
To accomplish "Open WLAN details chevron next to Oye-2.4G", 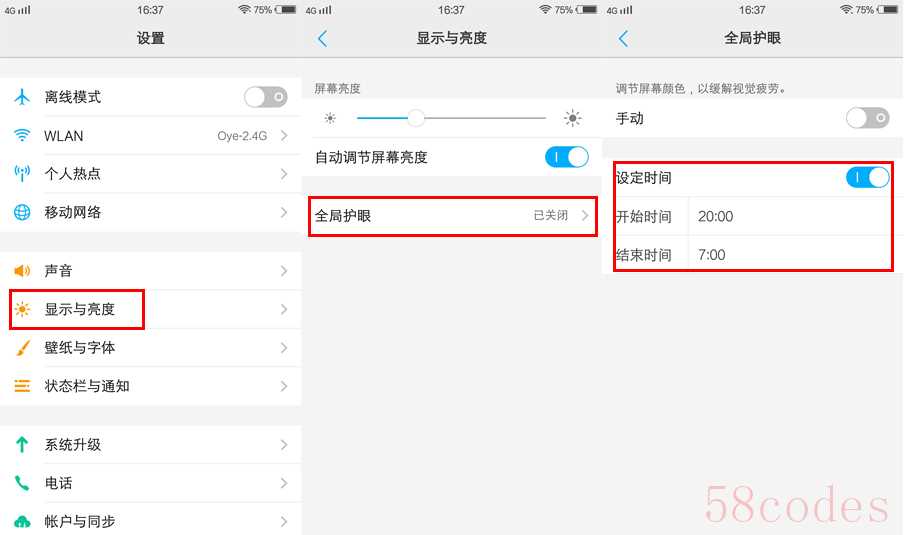I will (x=284, y=135).
